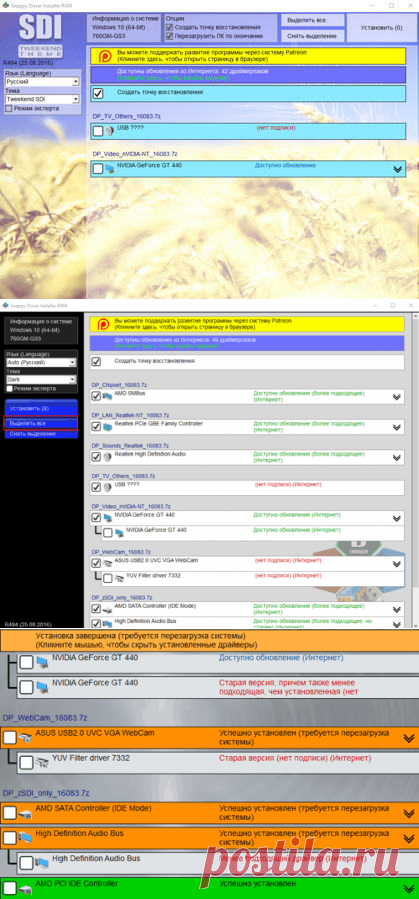Expand the AMD SMBus row chevron
This screenshot has height=899, width=419.
396,397
